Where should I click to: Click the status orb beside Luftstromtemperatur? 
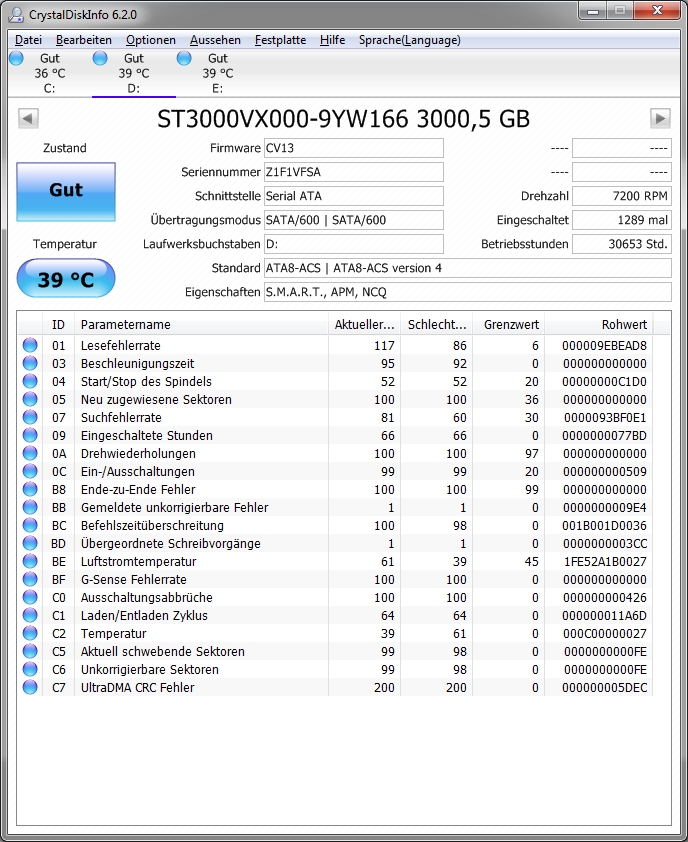click(x=30, y=561)
